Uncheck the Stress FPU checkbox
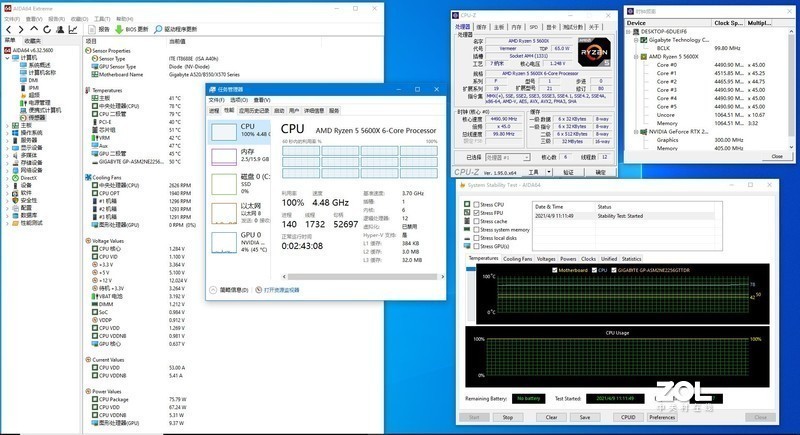800x435 pixels. click(474, 213)
